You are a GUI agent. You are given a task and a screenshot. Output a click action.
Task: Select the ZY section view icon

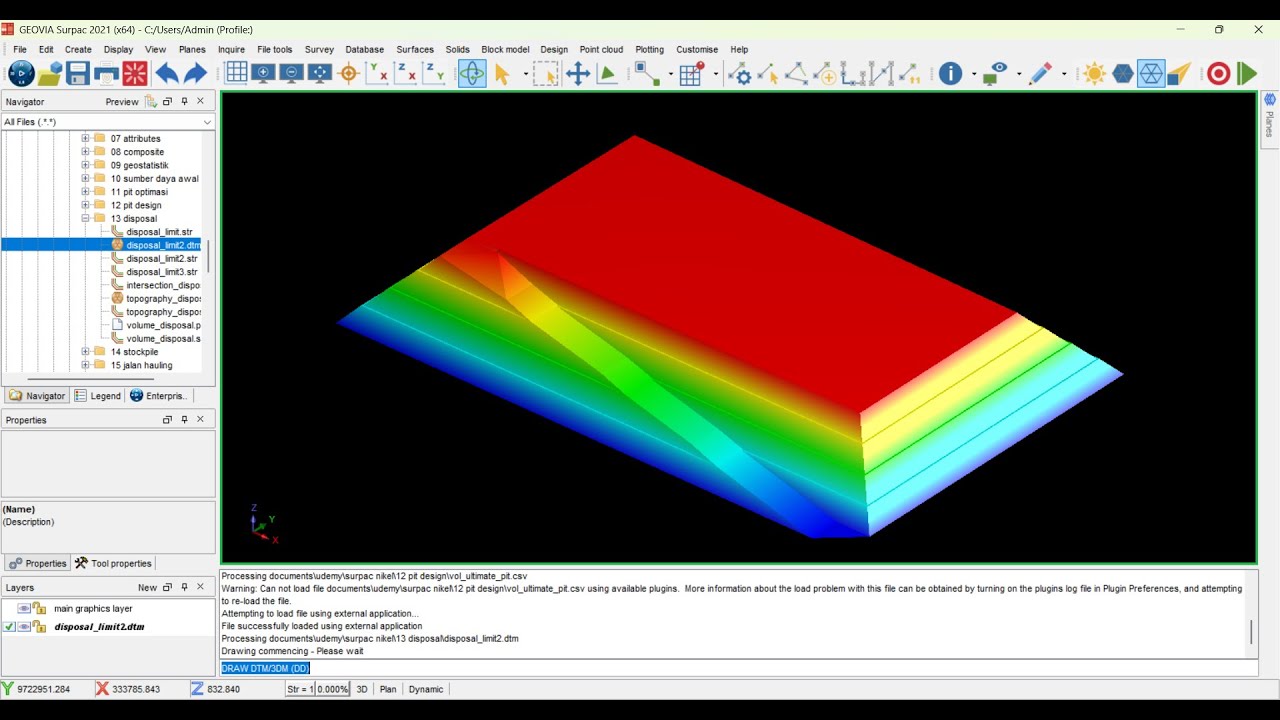434,73
